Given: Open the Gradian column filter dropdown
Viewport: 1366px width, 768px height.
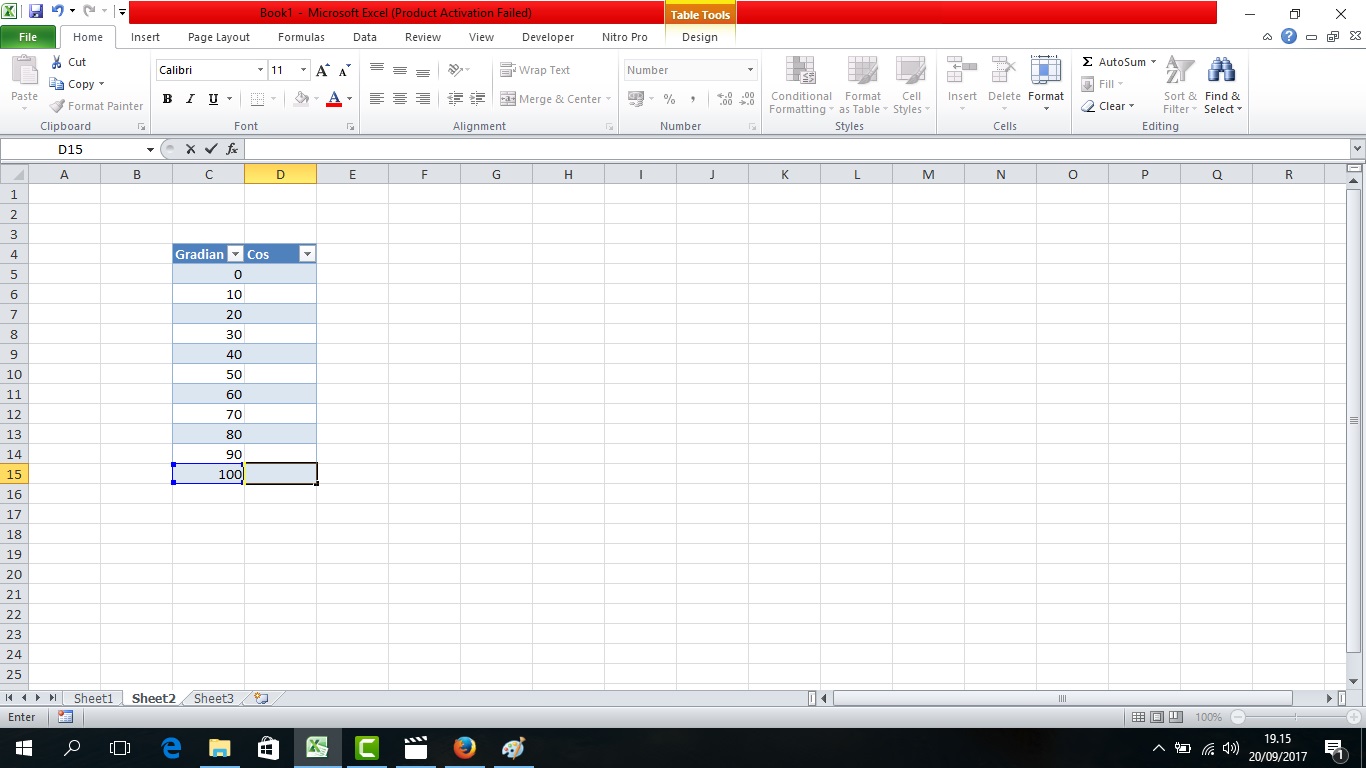Looking at the screenshot, I should click(236, 254).
